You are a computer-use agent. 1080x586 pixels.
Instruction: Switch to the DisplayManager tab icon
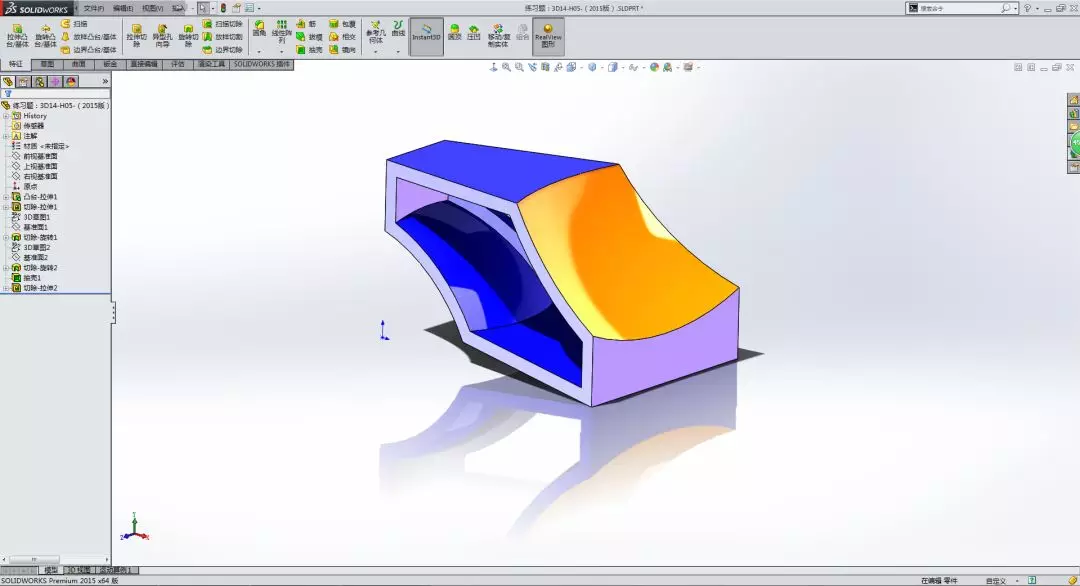pos(71,81)
